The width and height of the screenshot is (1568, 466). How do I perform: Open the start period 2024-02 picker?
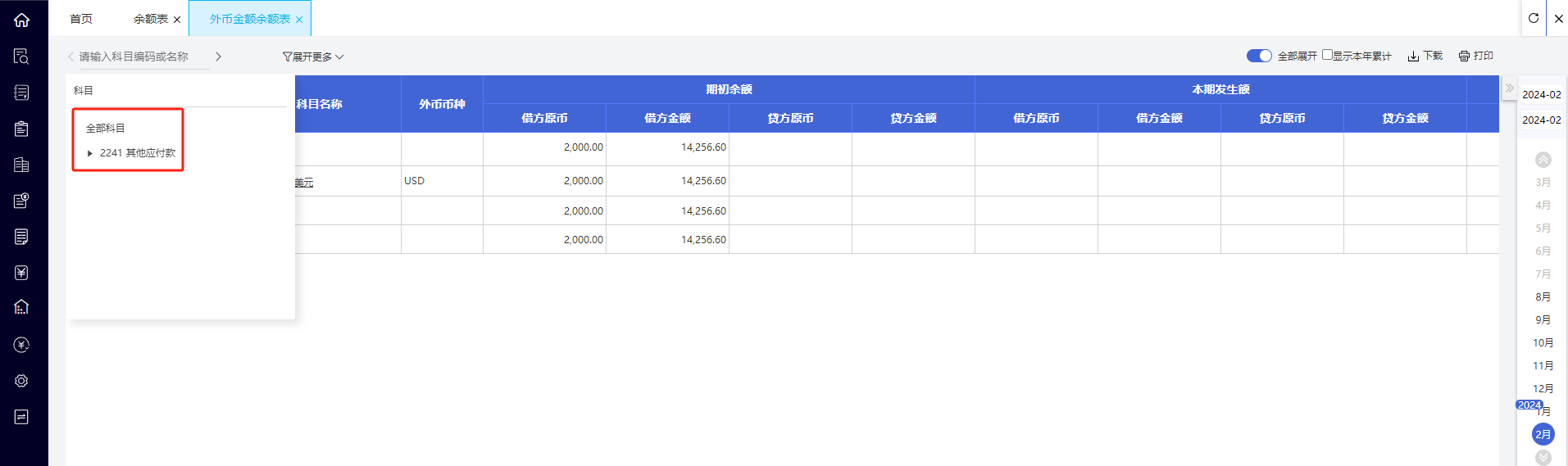(x=1541, y=94)
